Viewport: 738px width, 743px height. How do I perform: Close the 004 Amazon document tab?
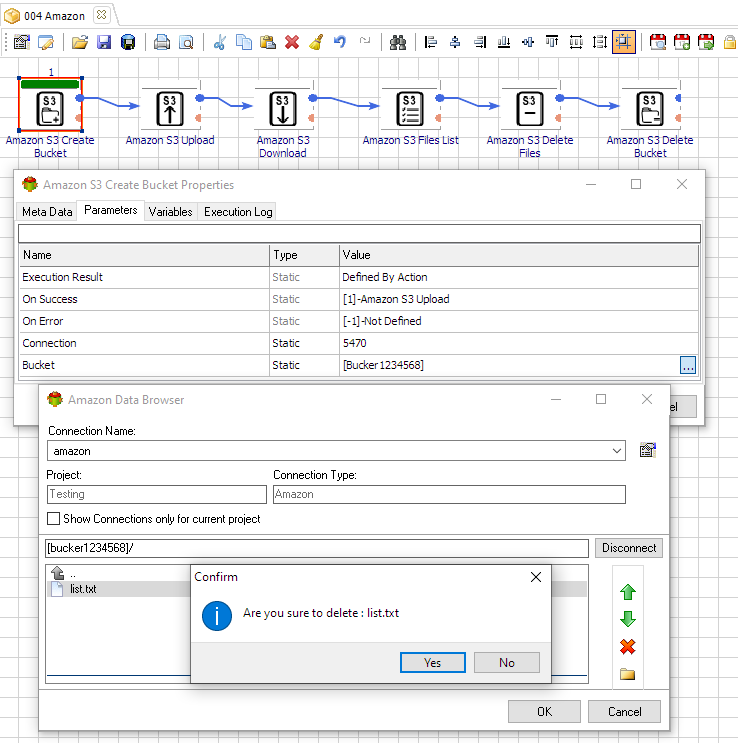(101, 15)
